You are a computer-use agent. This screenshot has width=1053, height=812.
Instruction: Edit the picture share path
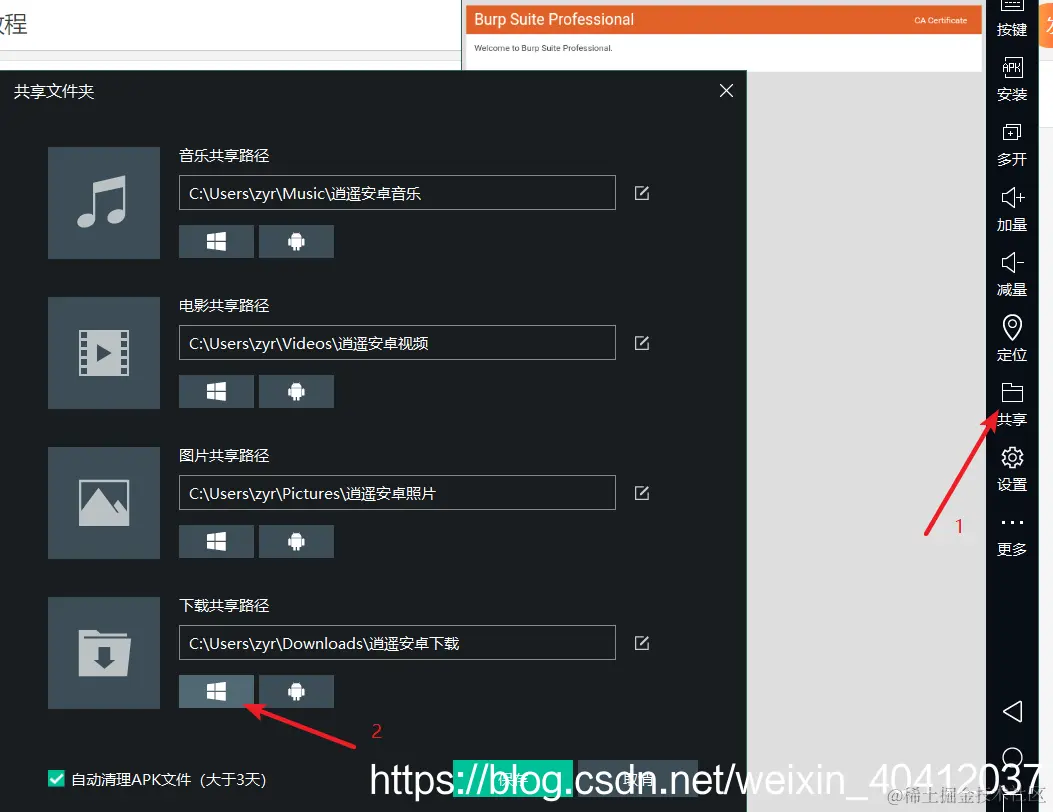(641, 493)
